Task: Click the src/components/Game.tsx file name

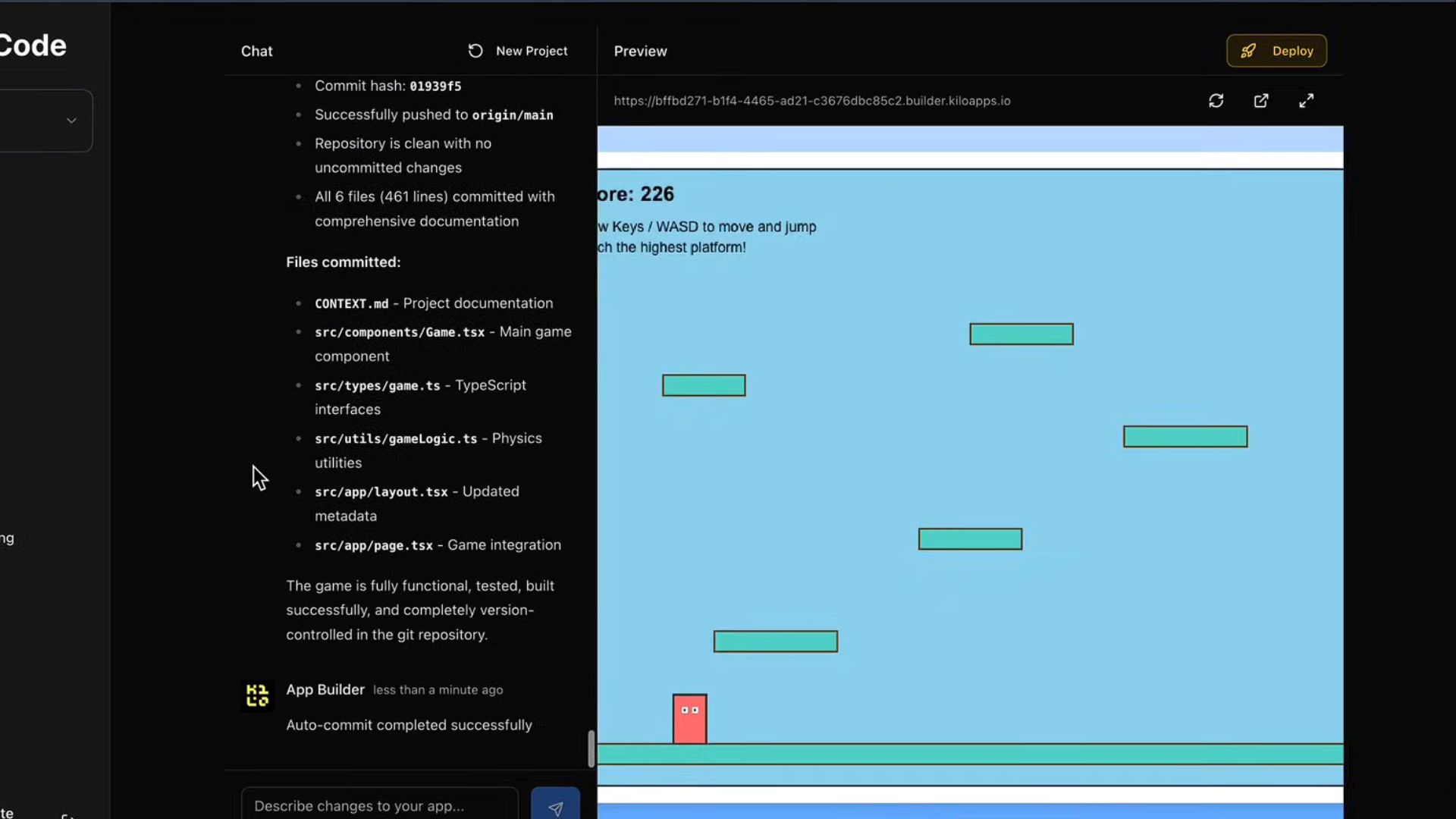Action: click(x=400, y=332)
